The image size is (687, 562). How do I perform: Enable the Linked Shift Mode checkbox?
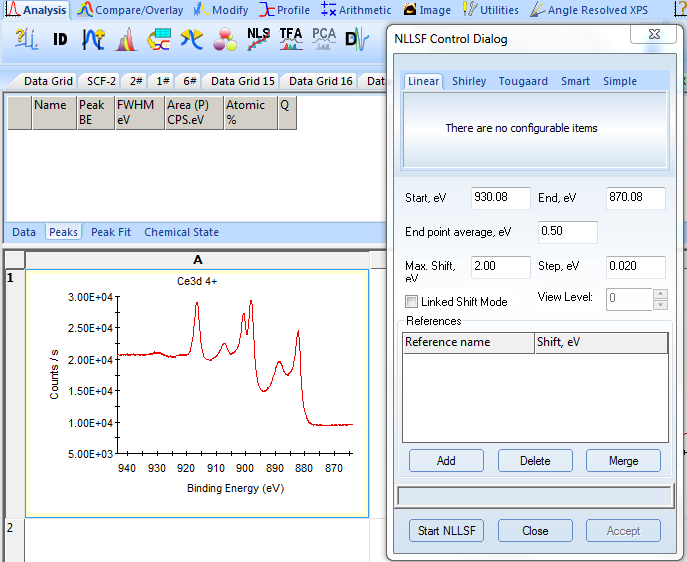[x=412, y=302]
